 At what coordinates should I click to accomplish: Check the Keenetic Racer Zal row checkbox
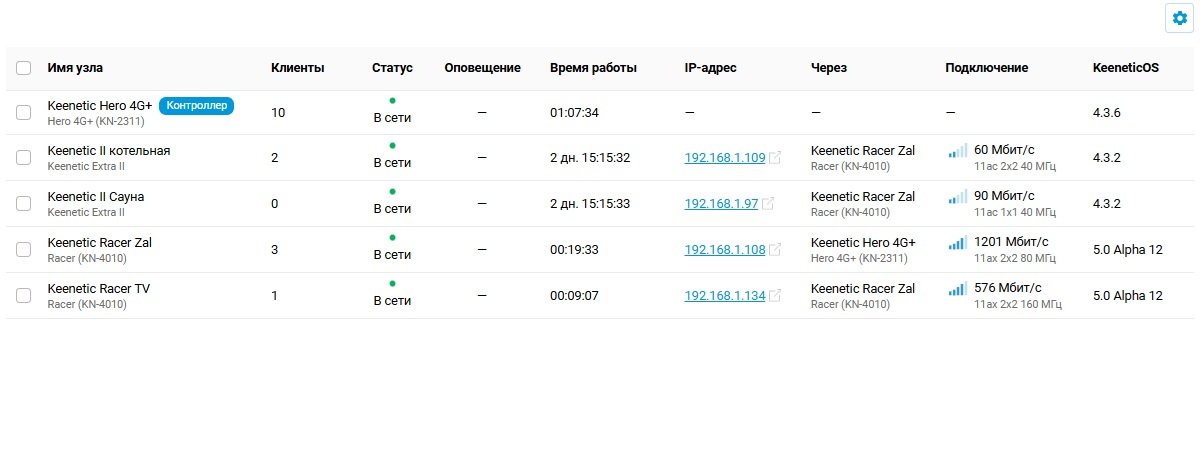pos(24,250)
